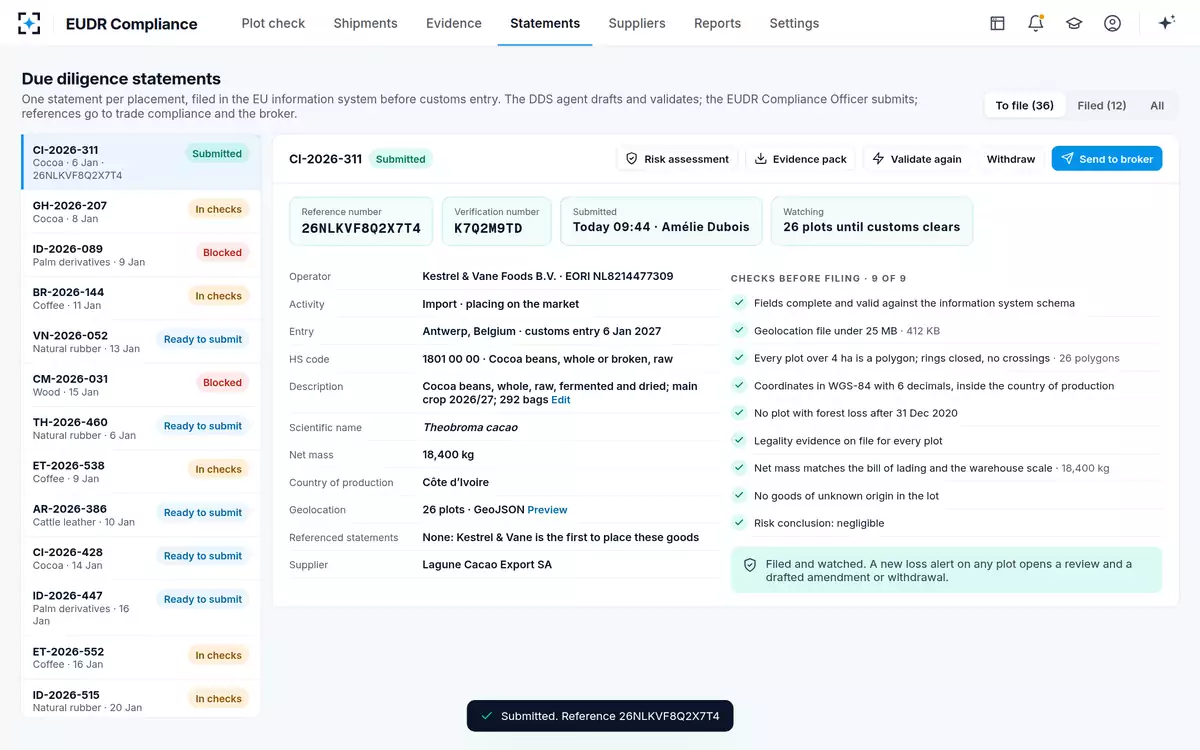Select statement VN-2026-052

coord(141,341)
